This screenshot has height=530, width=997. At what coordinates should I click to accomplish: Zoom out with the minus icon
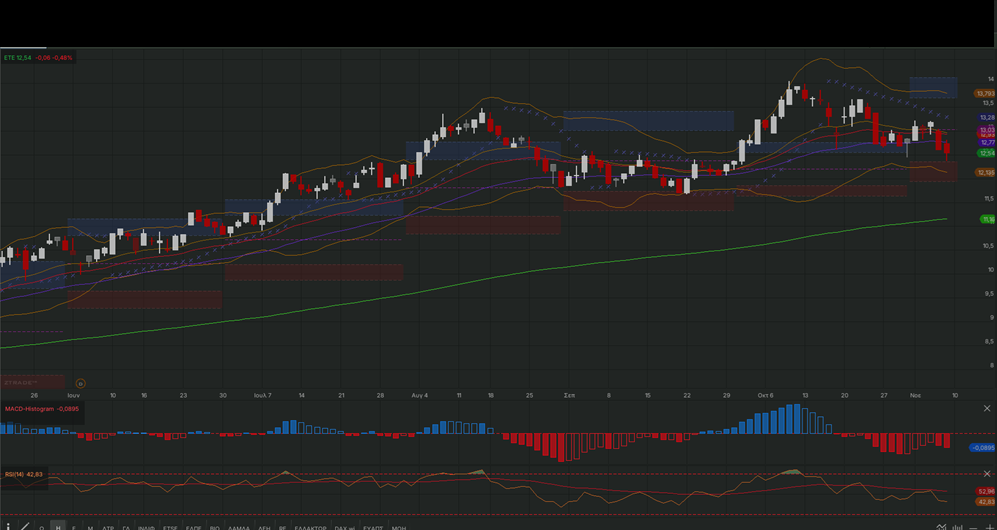click(973, 528)
